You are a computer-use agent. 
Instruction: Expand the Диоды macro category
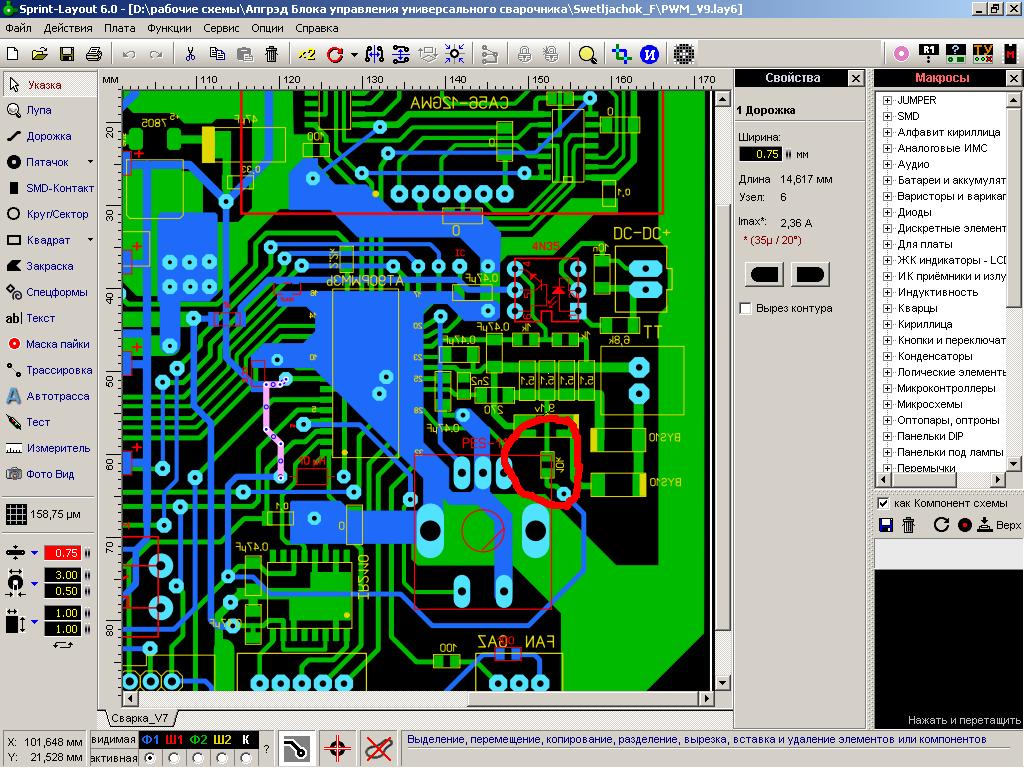(x=887, y=212)
